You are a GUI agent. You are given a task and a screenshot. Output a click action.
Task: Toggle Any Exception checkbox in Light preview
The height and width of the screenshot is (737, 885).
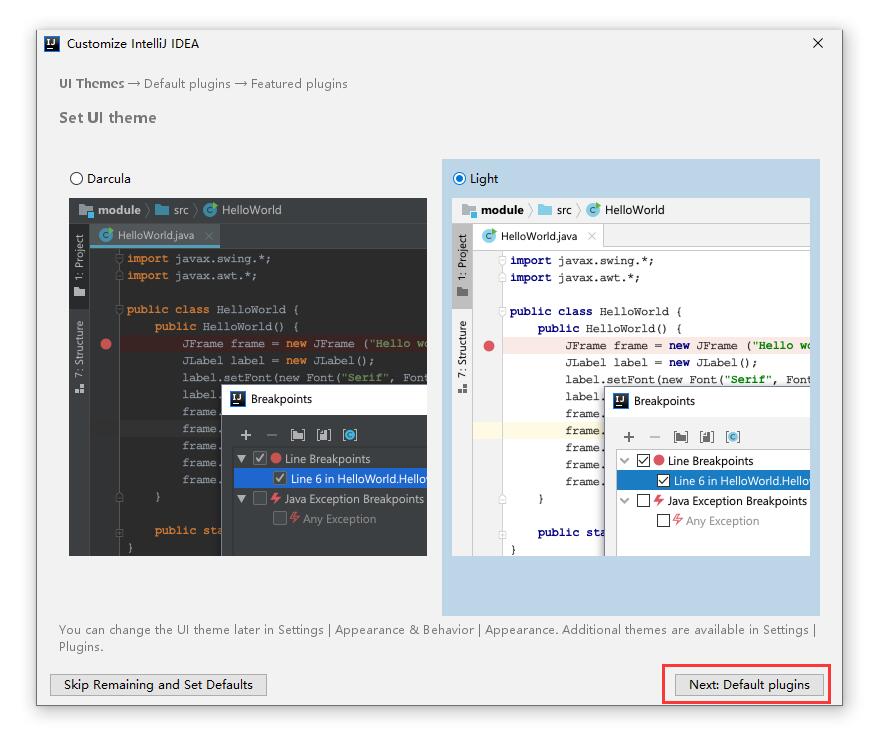coord(663,521)
